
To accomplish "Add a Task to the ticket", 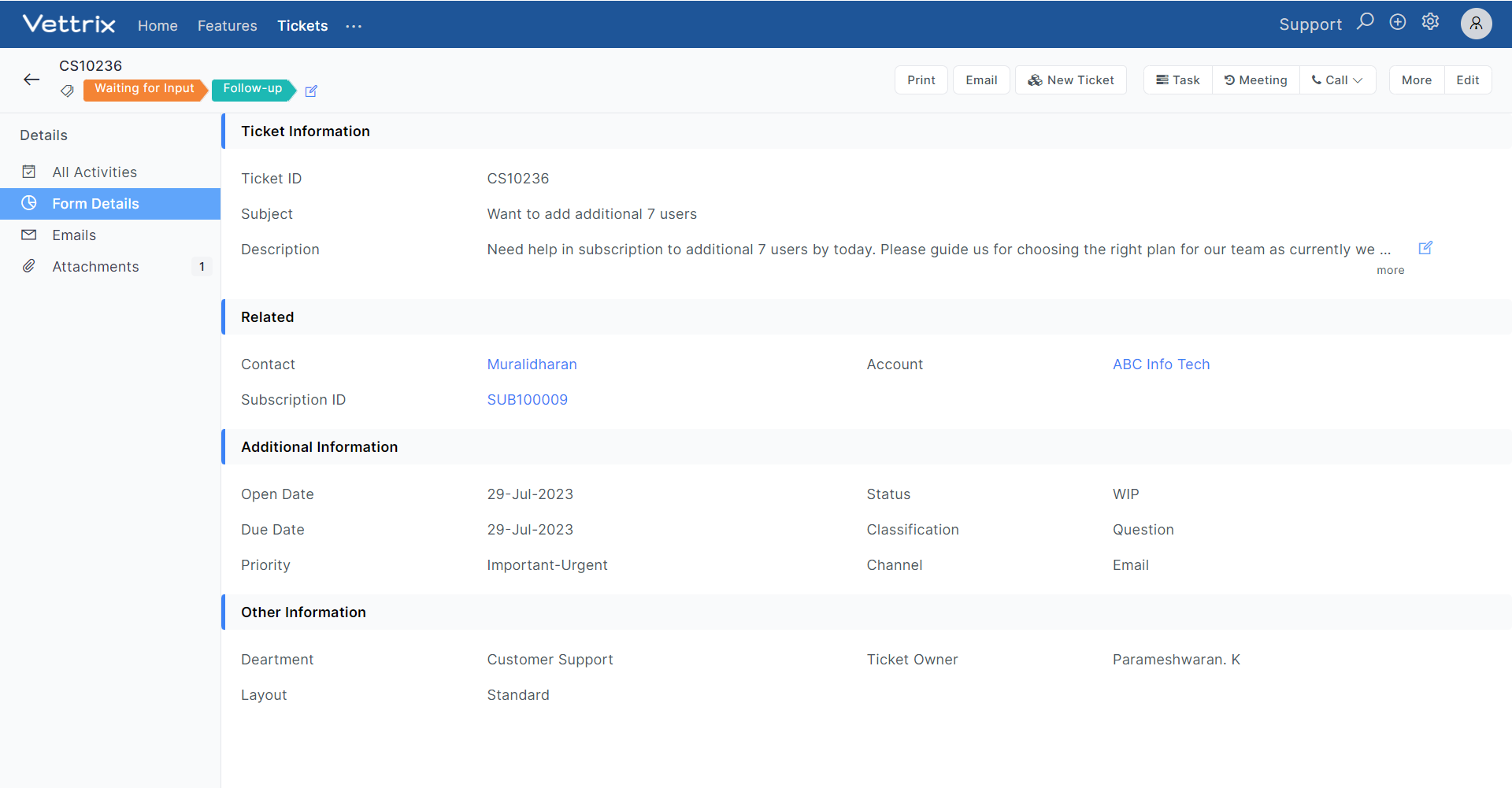I will tap(1178, 80).
